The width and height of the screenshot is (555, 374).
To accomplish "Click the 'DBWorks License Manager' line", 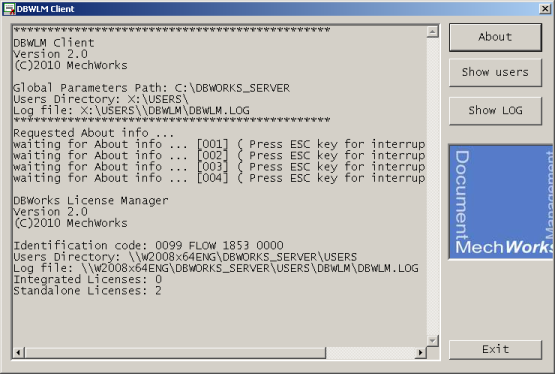I will 91,201.
